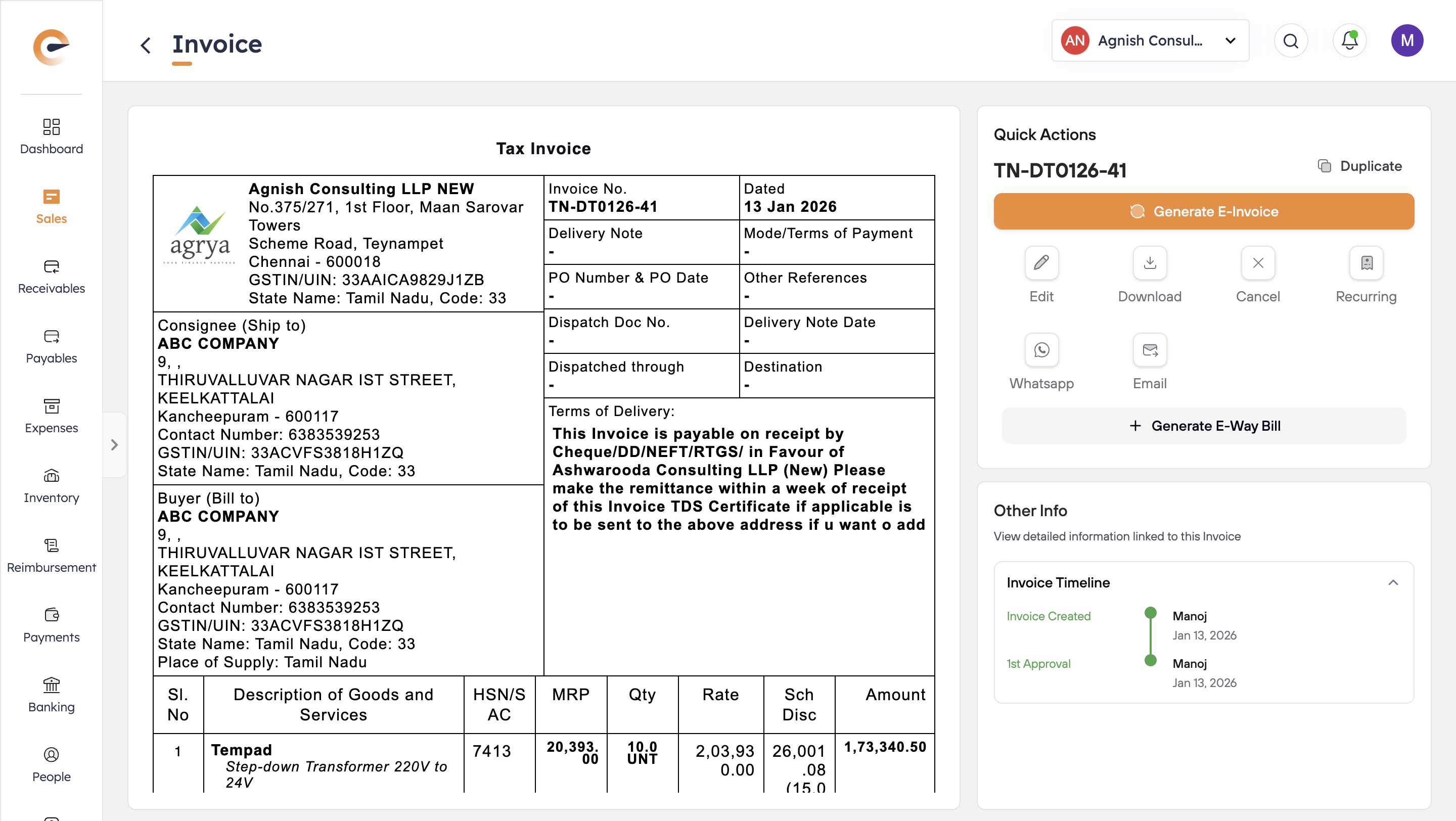1456x821 pixels.
Task: Click the search magnifier icon
Action: tap(1290, 40)
